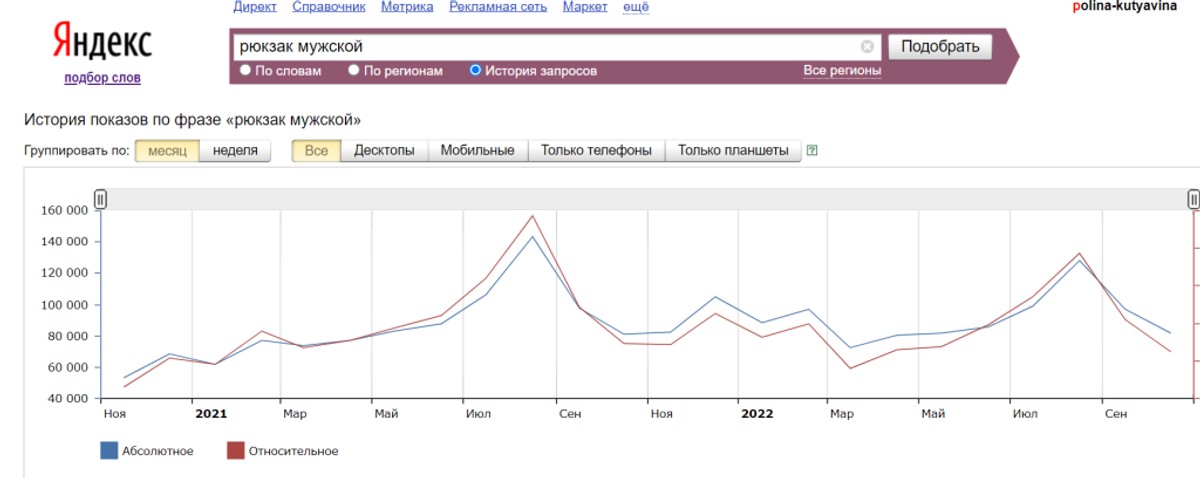
Task: Filter by Мобильные
Action: tap(477, 151)
